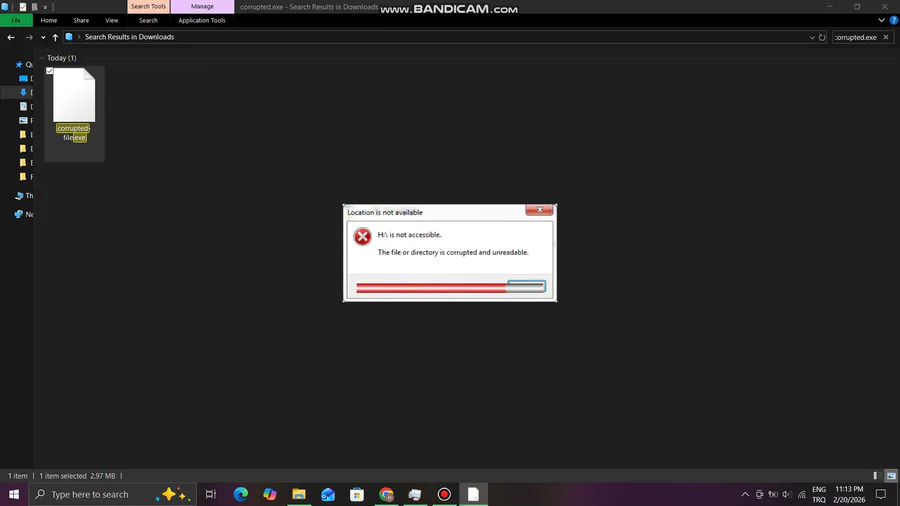Select the Pictures item in sidebar
900x506 pixels.
pyautogui.click(x=25, y=120)
